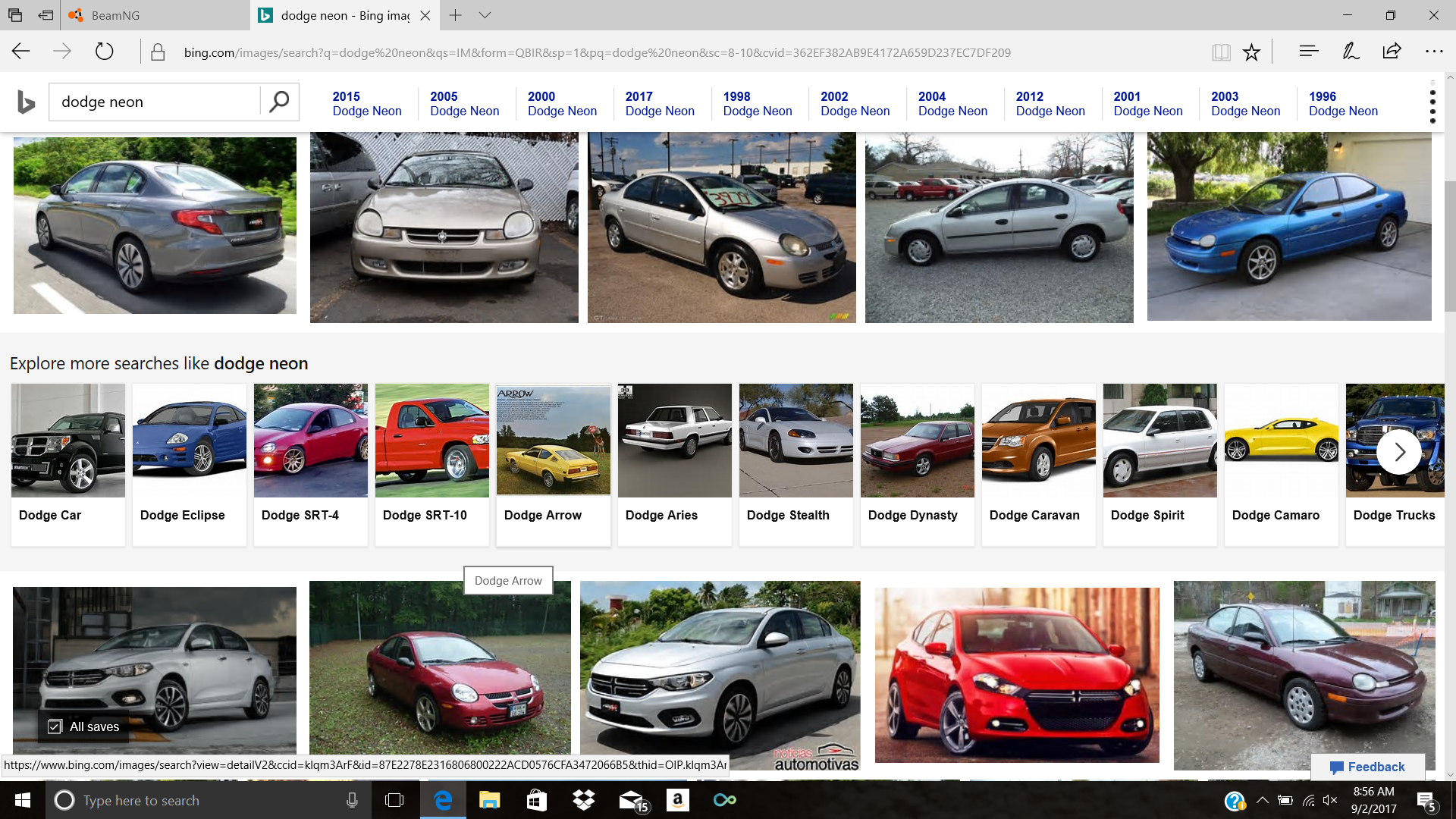Select 2005 Dodge Neon filter
The image size is (1456, 819).
(x=464, y=103)
